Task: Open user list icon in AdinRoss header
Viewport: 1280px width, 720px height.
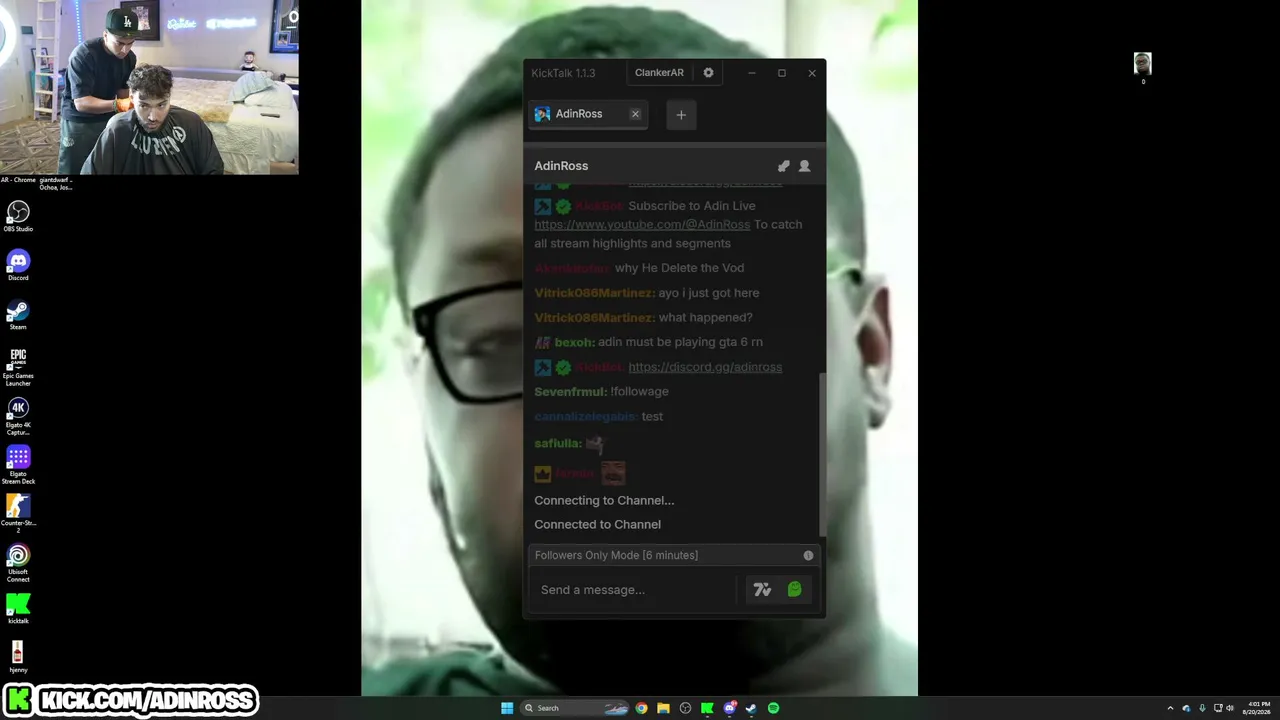Action: [805, 166]
